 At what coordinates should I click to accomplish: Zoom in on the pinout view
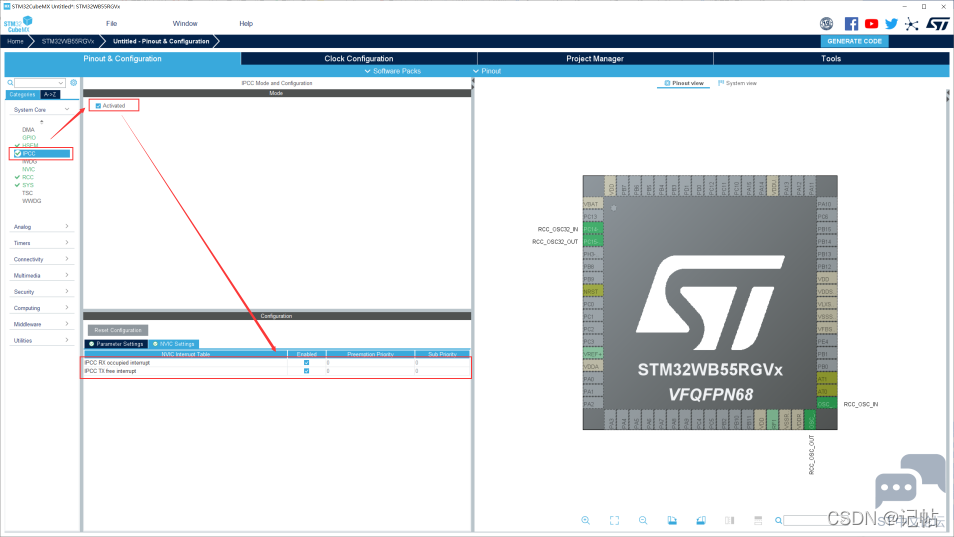(x=585, y=521)
